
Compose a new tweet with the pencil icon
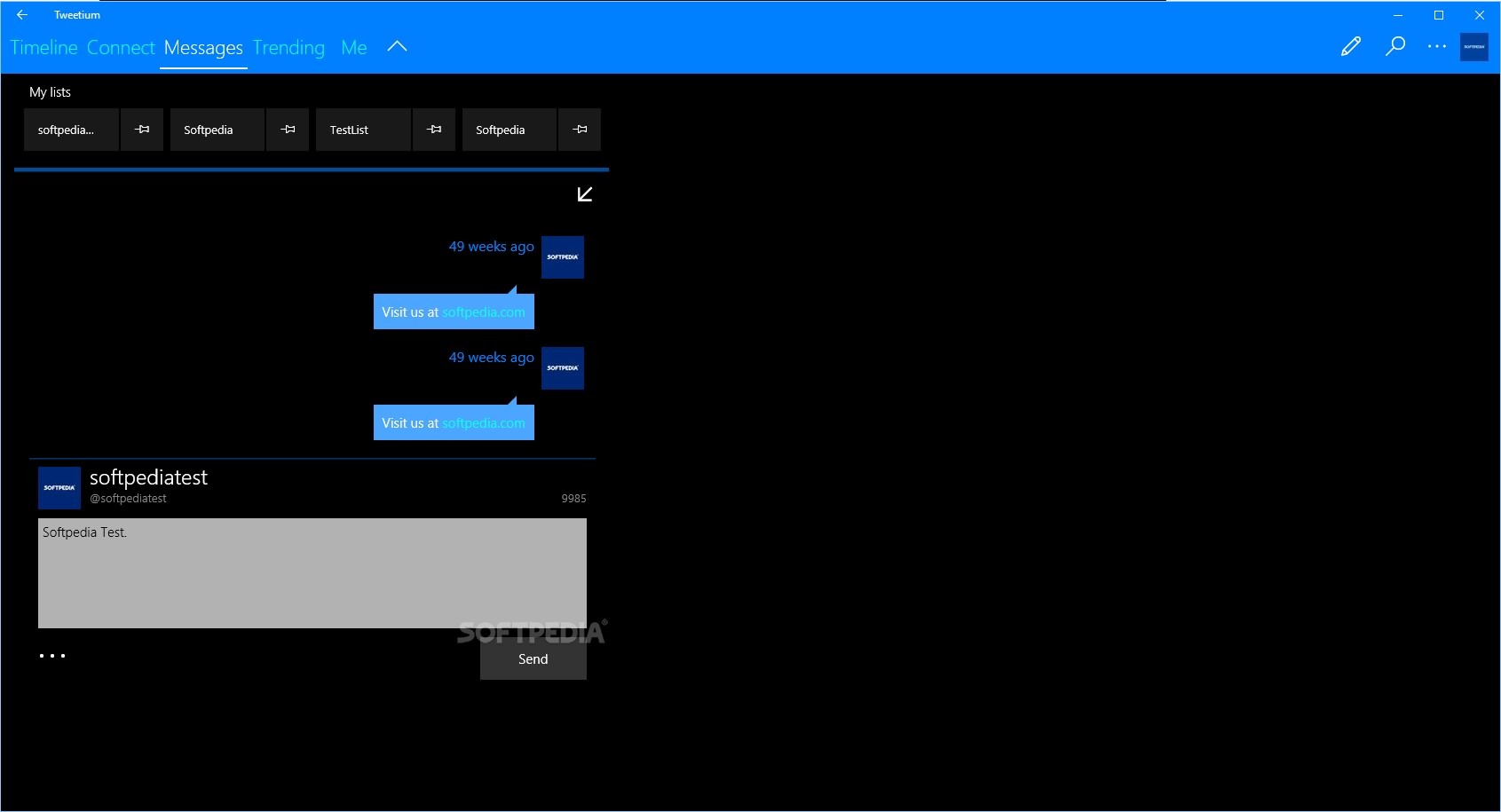[1351, 46]
